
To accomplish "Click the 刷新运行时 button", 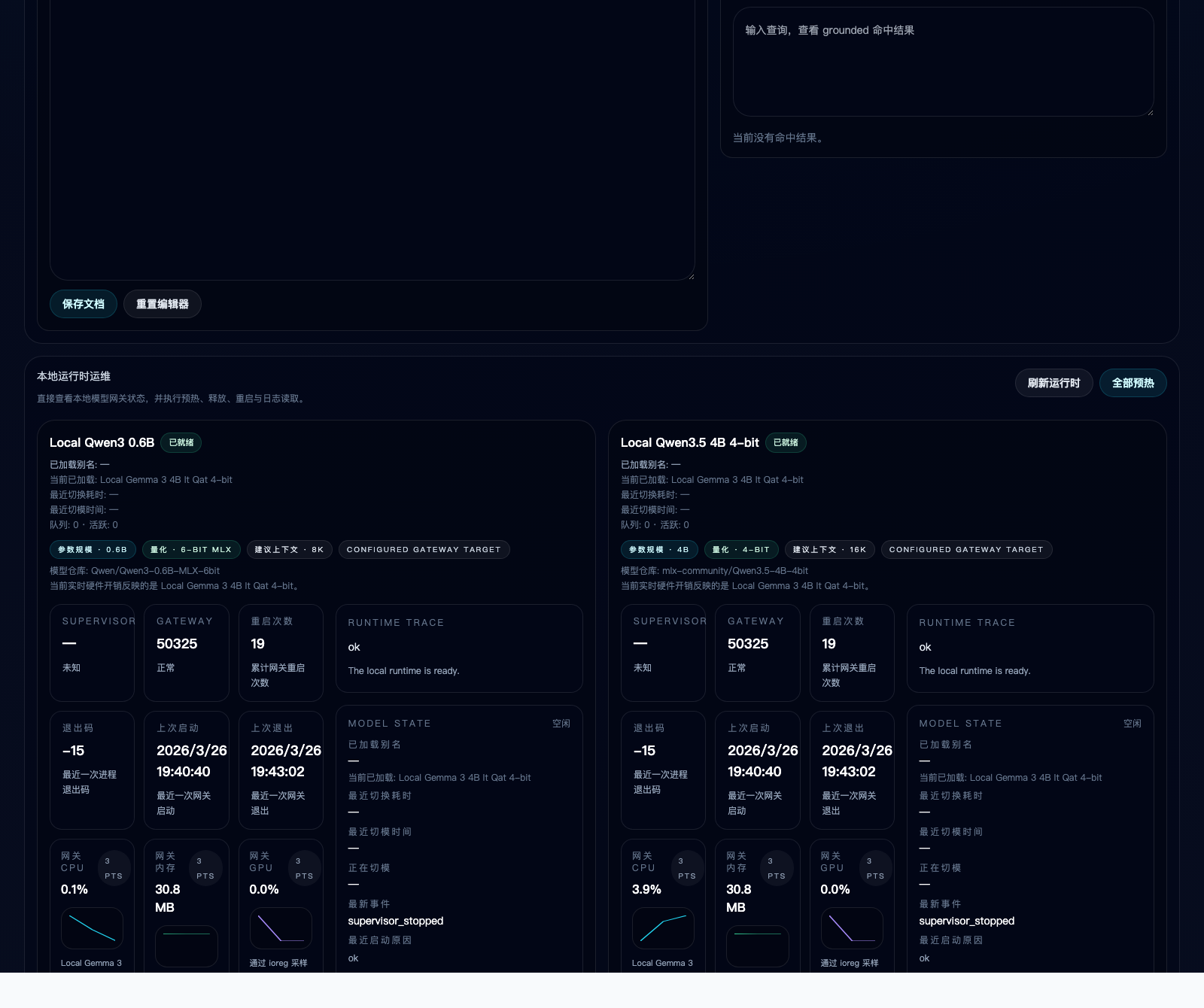I will click(x=1053, y=383).
